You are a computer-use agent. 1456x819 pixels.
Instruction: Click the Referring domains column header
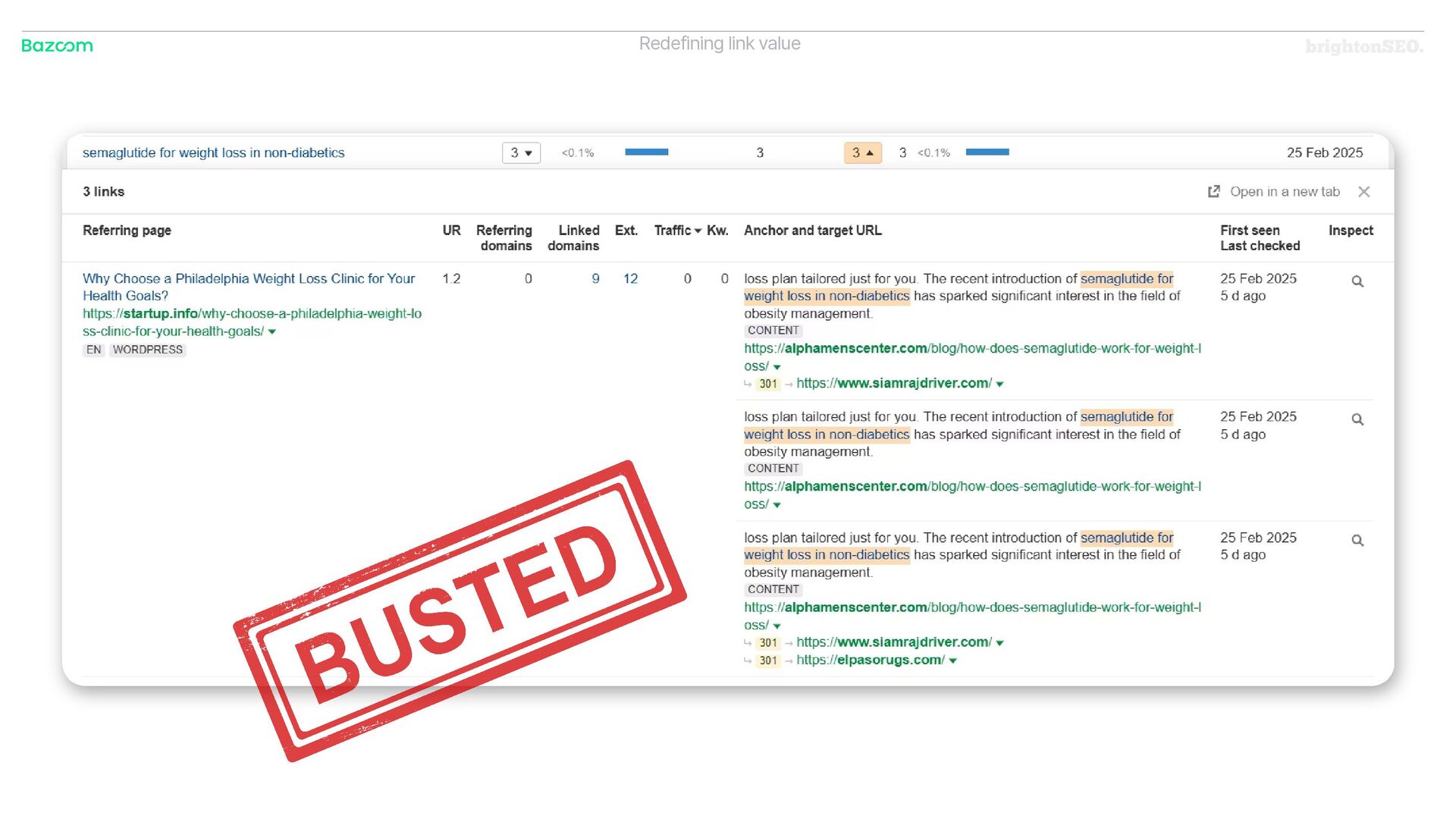504,237
